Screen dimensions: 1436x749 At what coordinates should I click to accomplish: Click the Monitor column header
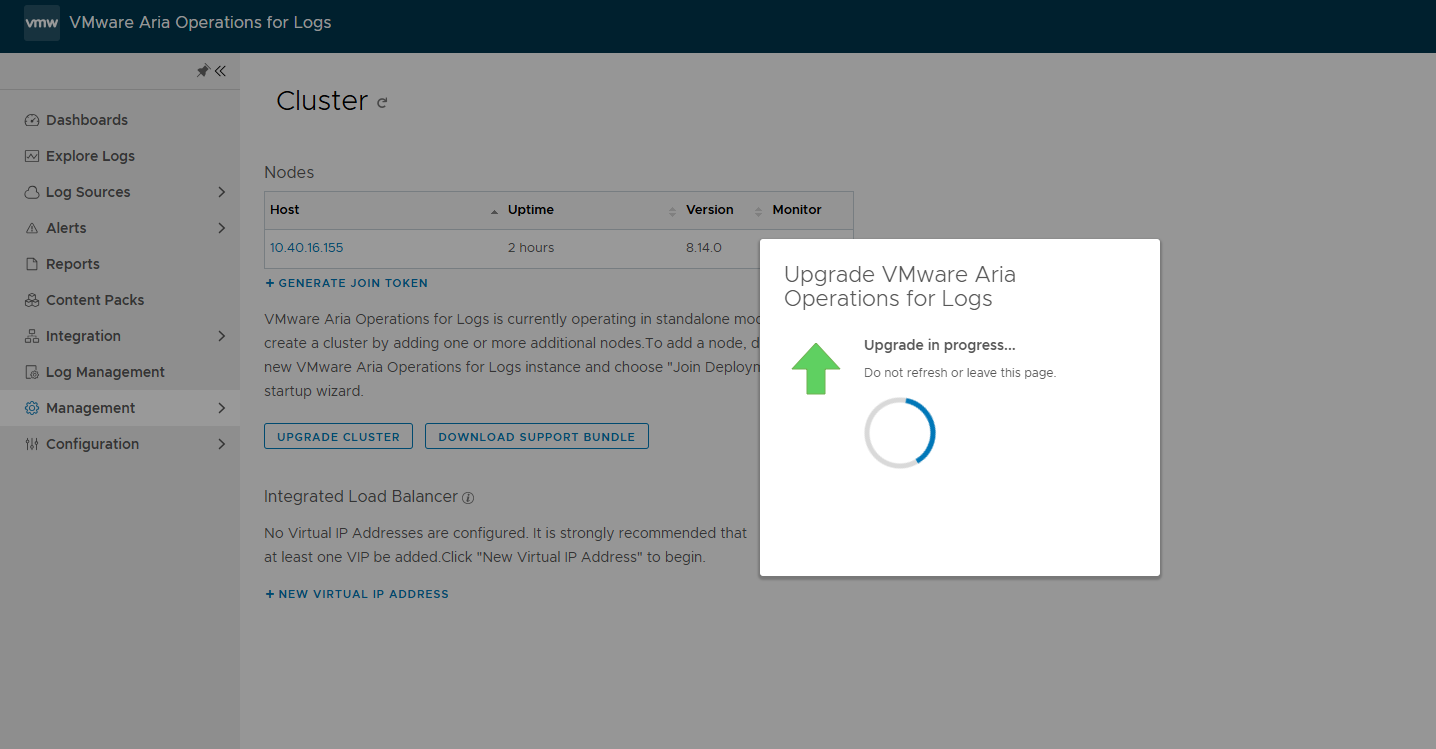[797, 210]
